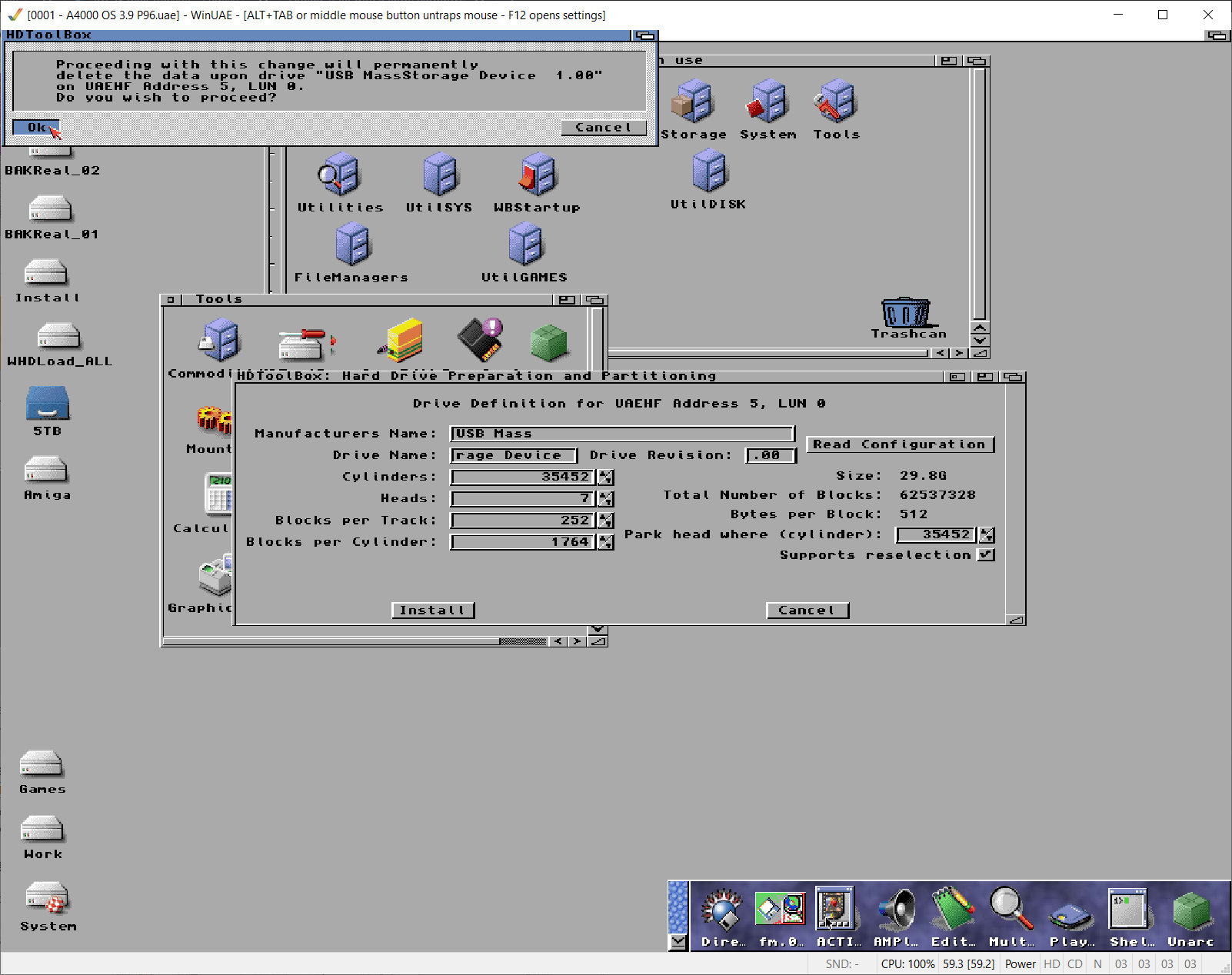Screen dimensions: 1232x975
Task: Adjust Park head cylinder stepper
Action: point(987,534)
